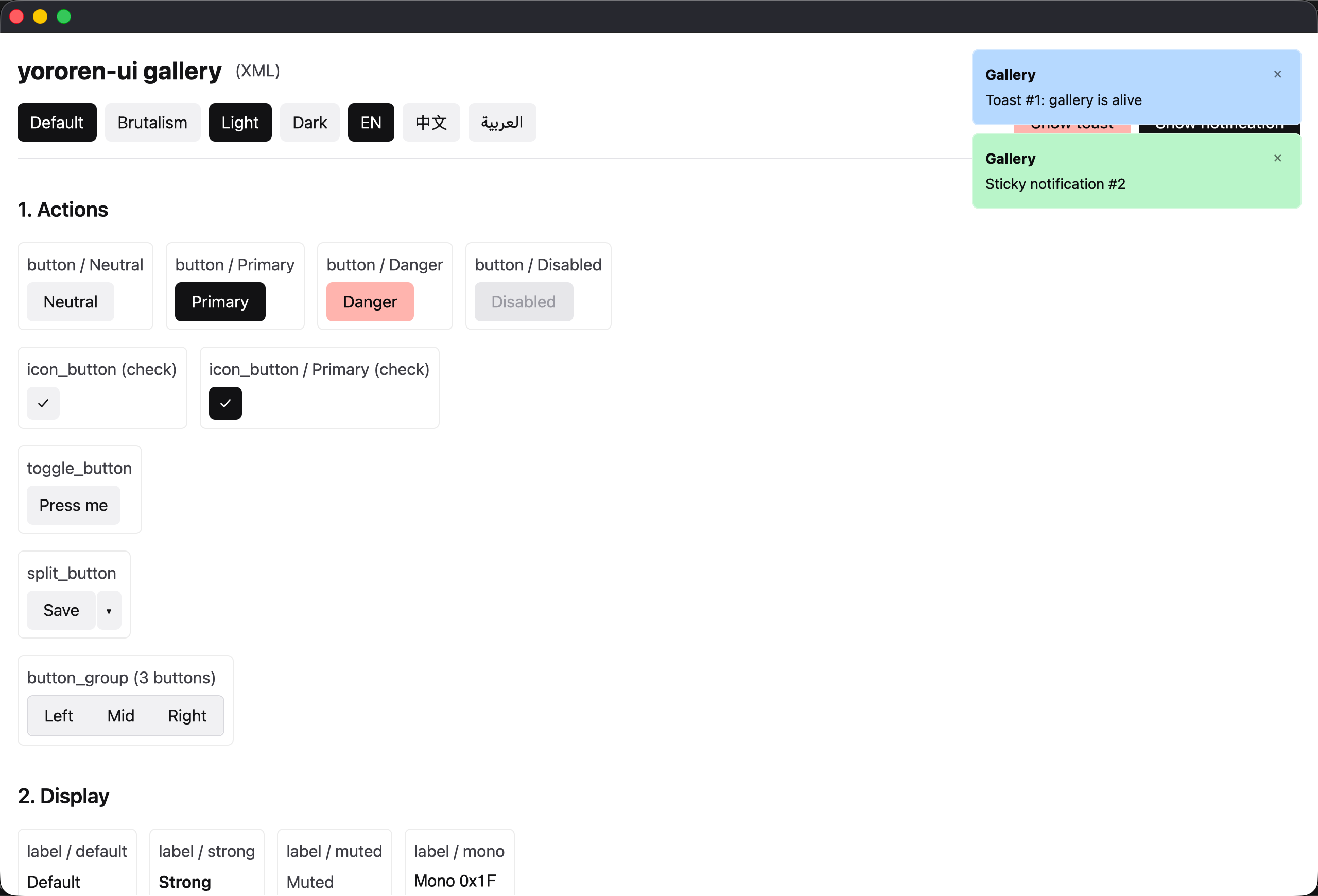Click the 'Toast #1: gallery is alive' message
The width and height of the screenshot is (1318, 896).
point(1064,100)
